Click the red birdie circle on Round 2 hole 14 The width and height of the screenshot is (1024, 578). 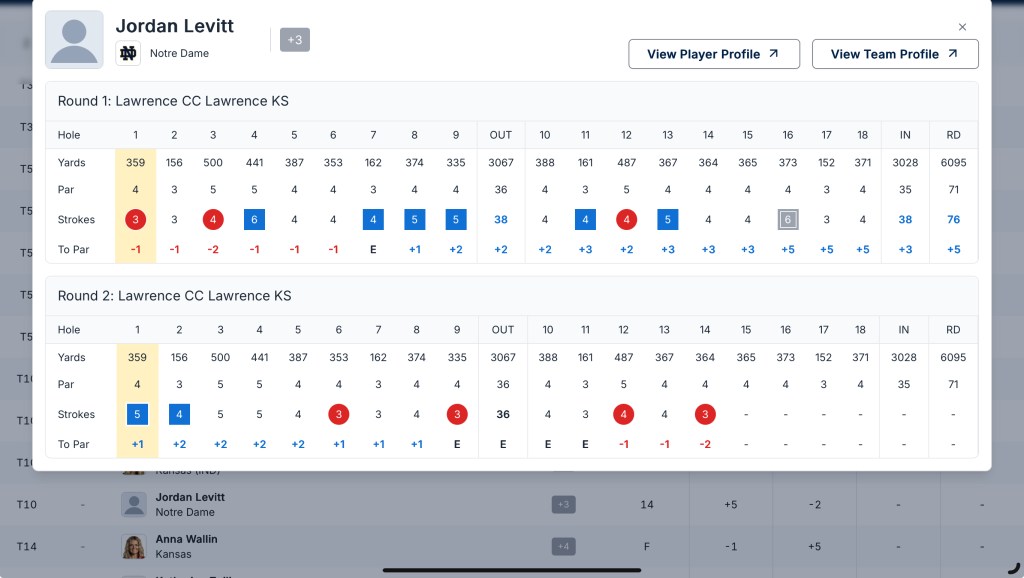[706, 414]
